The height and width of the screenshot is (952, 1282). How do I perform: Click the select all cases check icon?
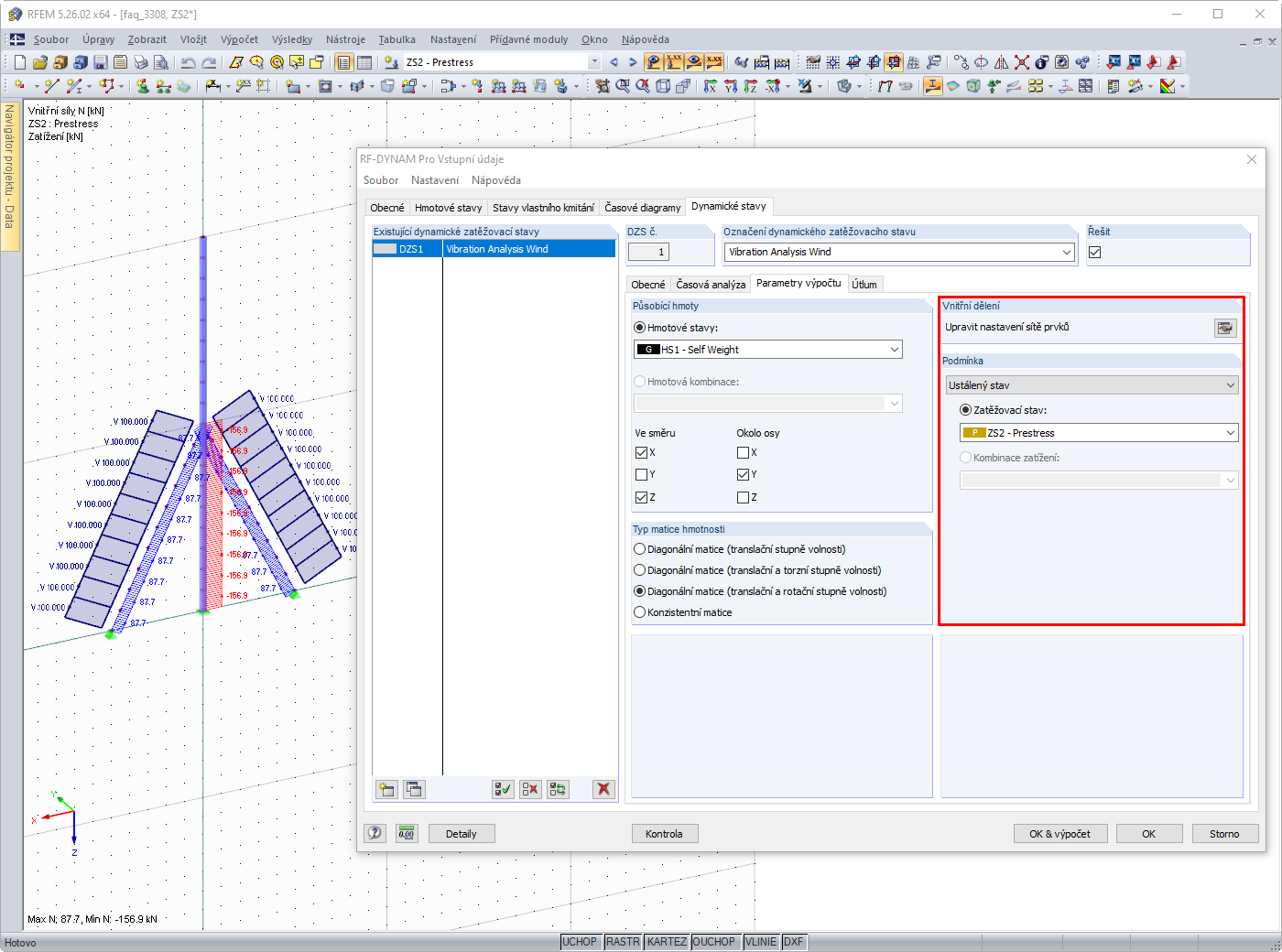[503, 789]
